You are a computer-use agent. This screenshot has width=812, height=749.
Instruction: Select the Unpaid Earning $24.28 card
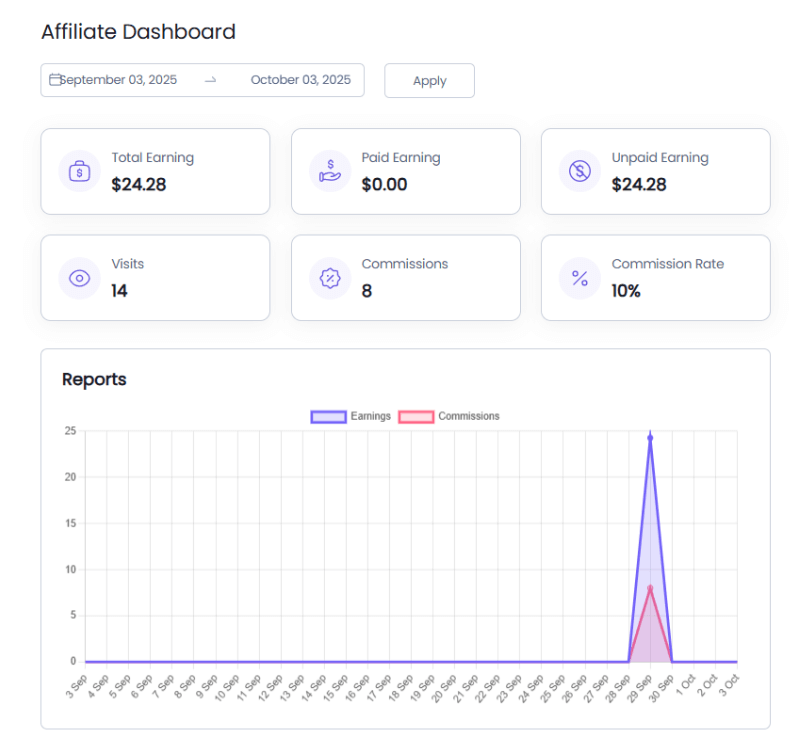point(655,171)
